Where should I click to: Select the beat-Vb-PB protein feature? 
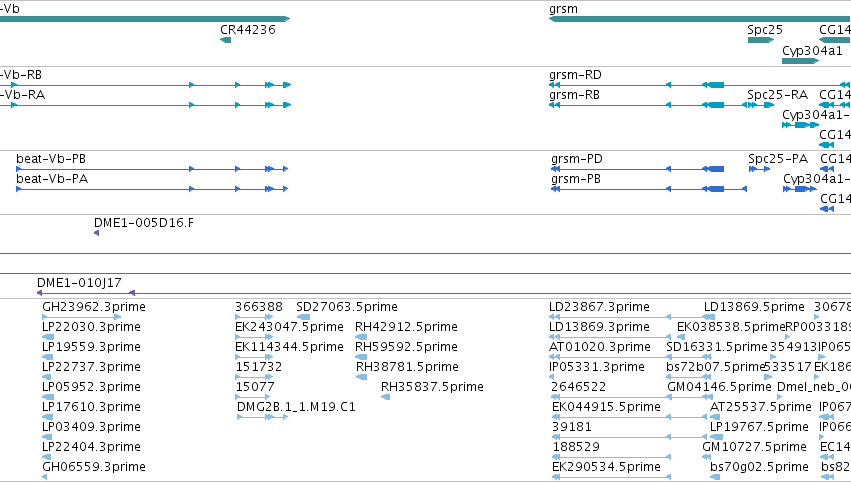point(152,169)
